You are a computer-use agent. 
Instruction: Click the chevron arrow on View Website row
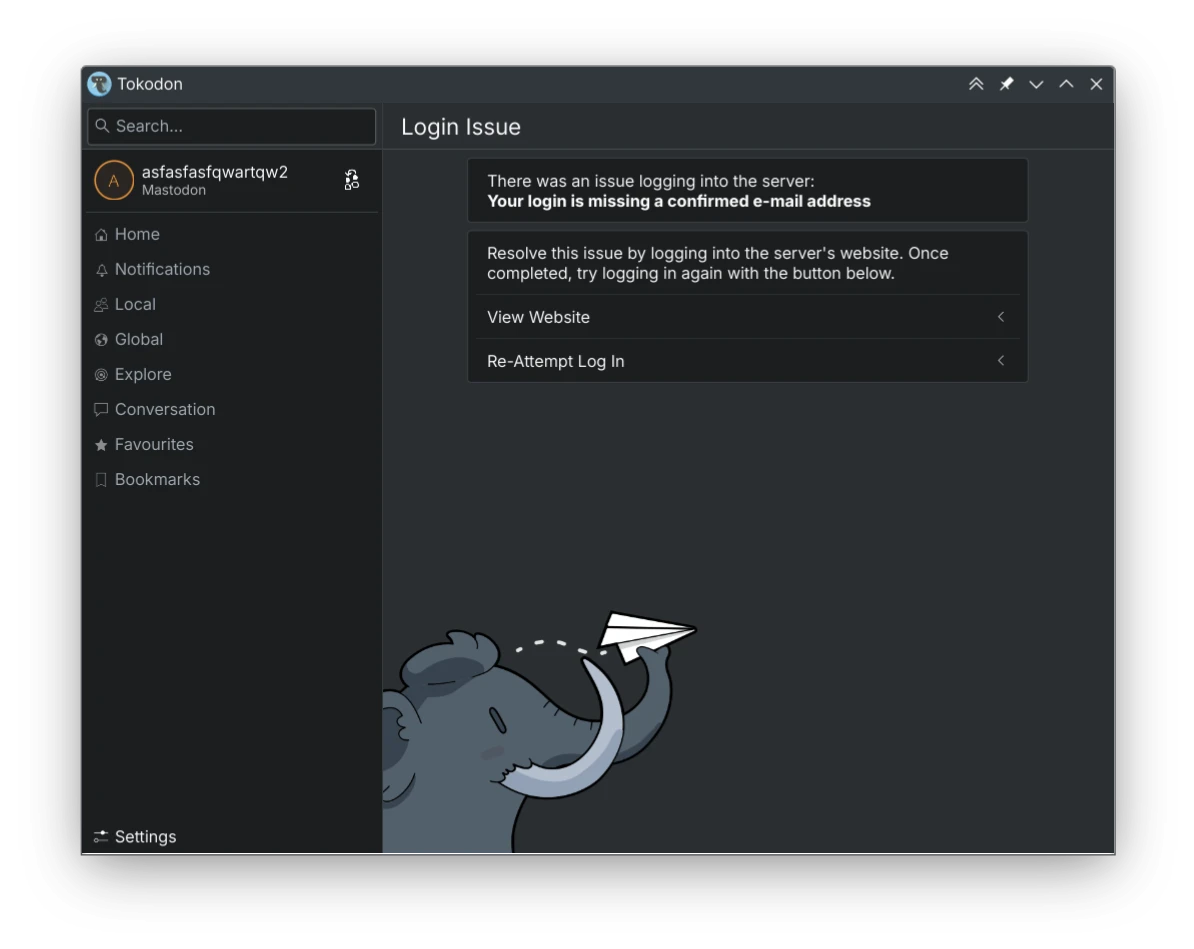tap(1001, 317)
